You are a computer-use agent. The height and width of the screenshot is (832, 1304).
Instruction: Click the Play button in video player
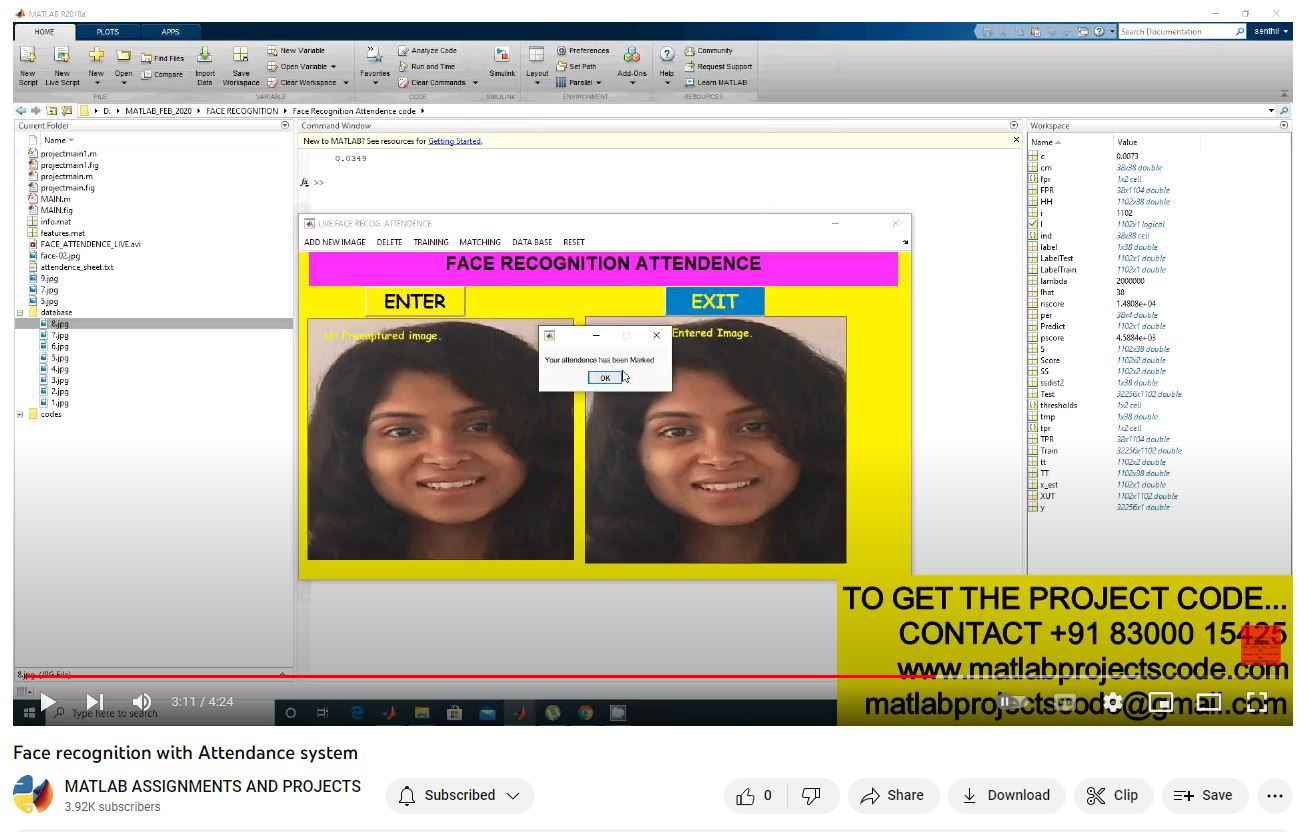coord(47,702)
